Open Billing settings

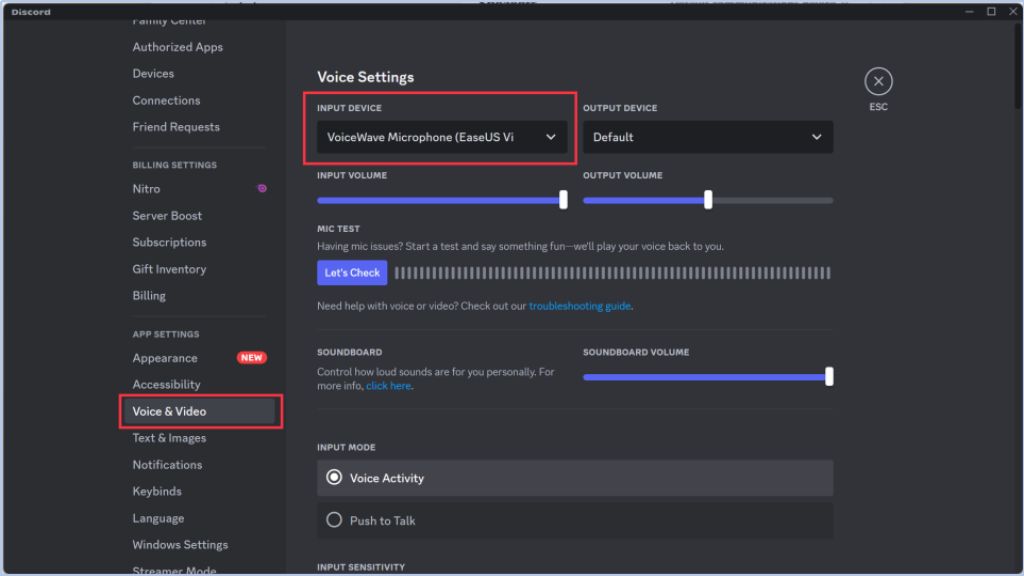coord(149,296)
